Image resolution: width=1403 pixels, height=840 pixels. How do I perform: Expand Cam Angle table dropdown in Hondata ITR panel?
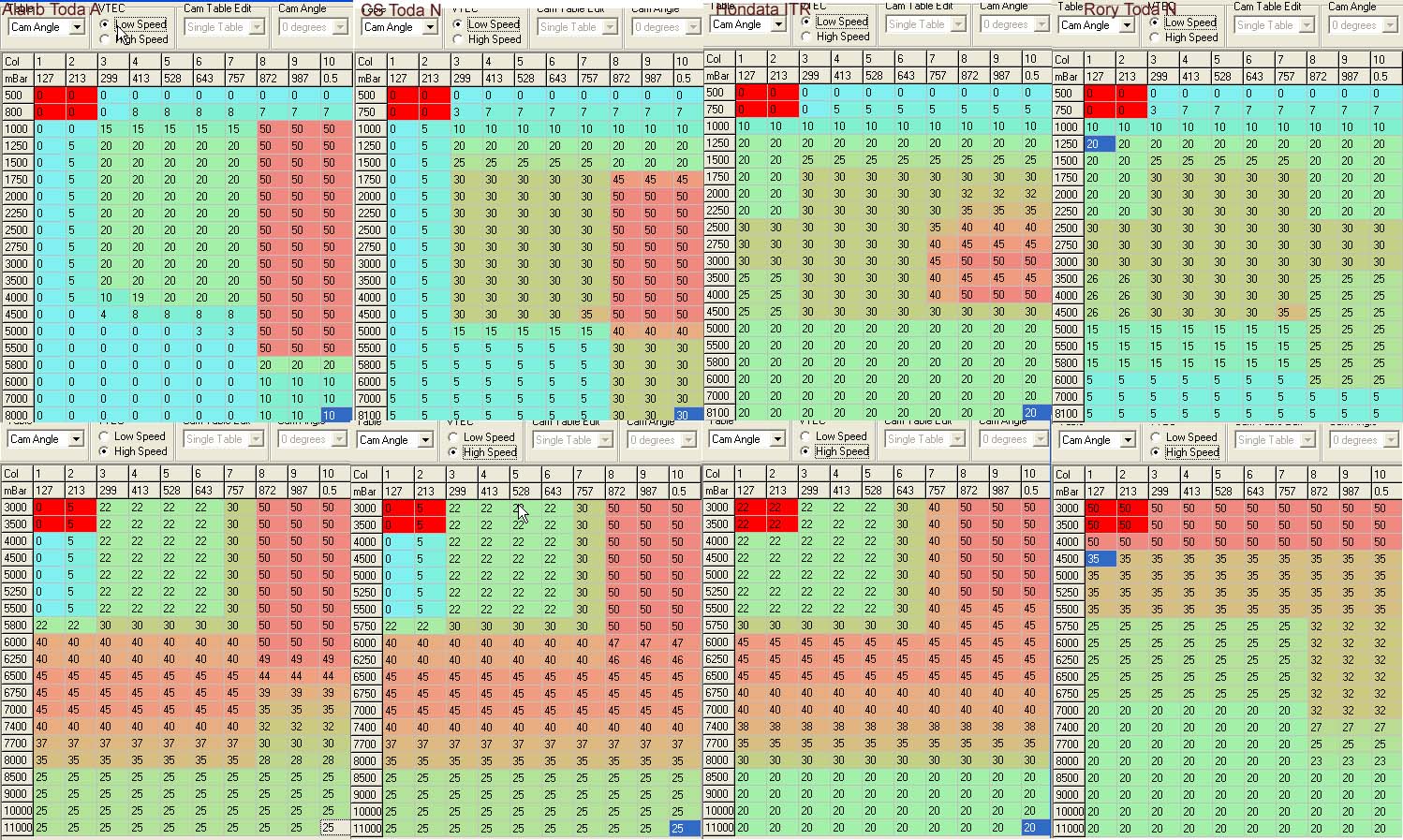click(x=747, y=24)
